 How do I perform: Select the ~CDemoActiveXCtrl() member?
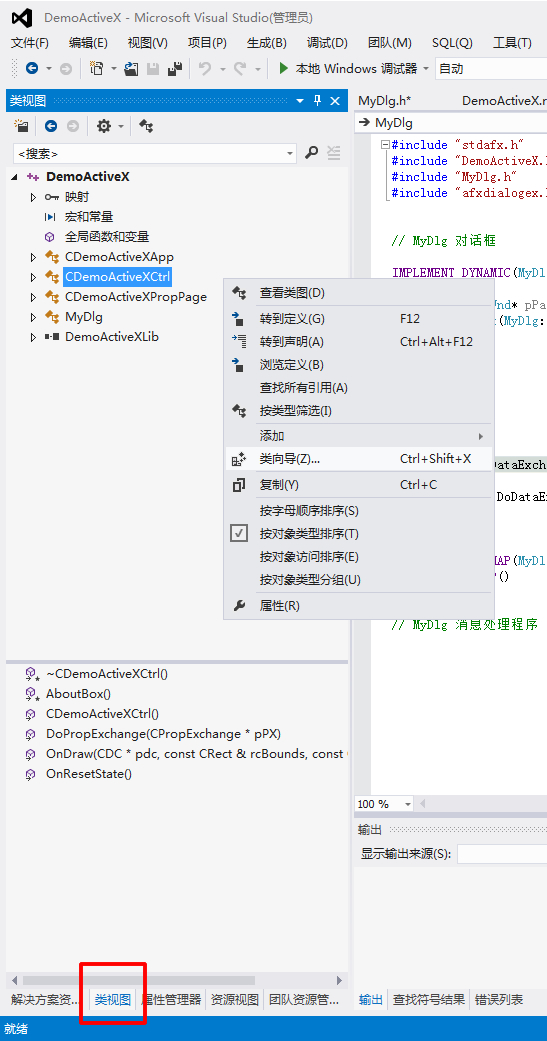(107, 674)
